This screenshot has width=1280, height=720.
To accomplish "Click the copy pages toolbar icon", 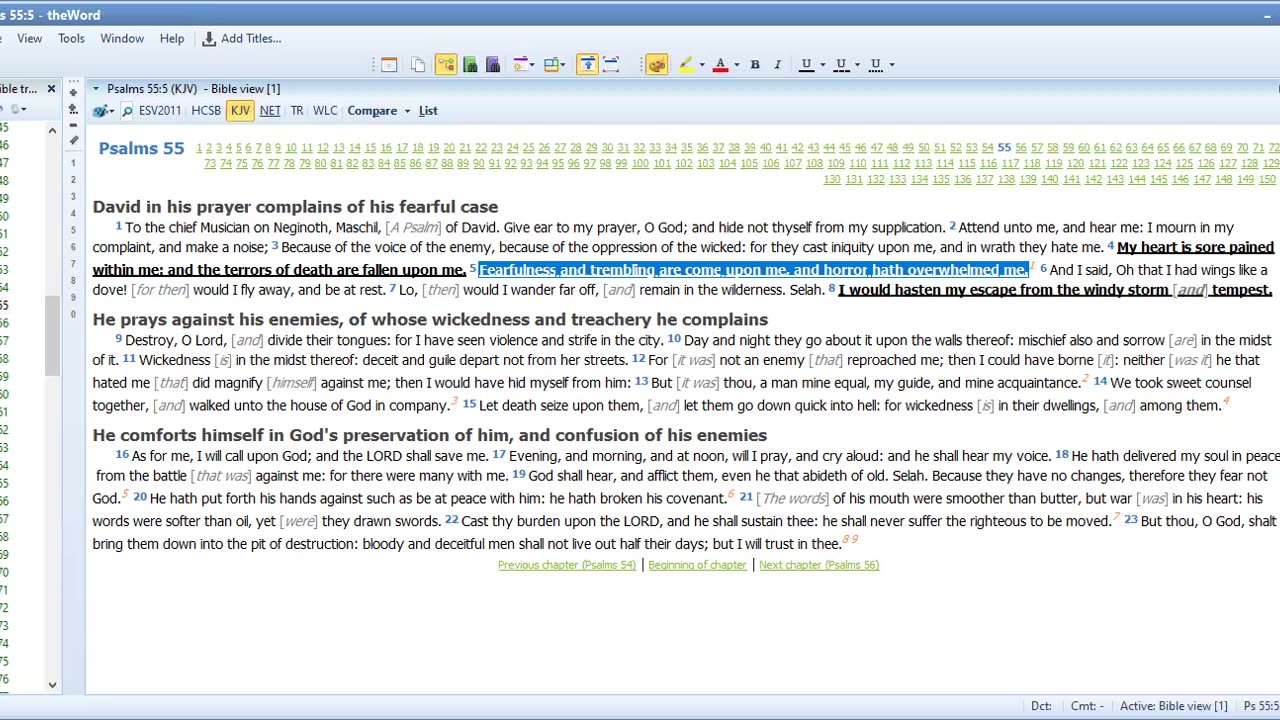I will [x=418, y=64].
